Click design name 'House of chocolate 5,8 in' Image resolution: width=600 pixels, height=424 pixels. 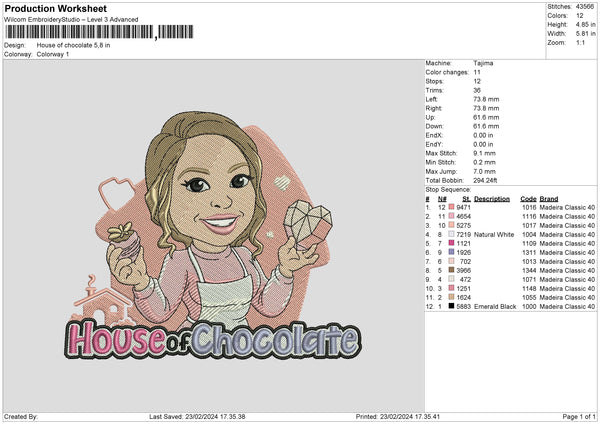[x=73, y=45]
